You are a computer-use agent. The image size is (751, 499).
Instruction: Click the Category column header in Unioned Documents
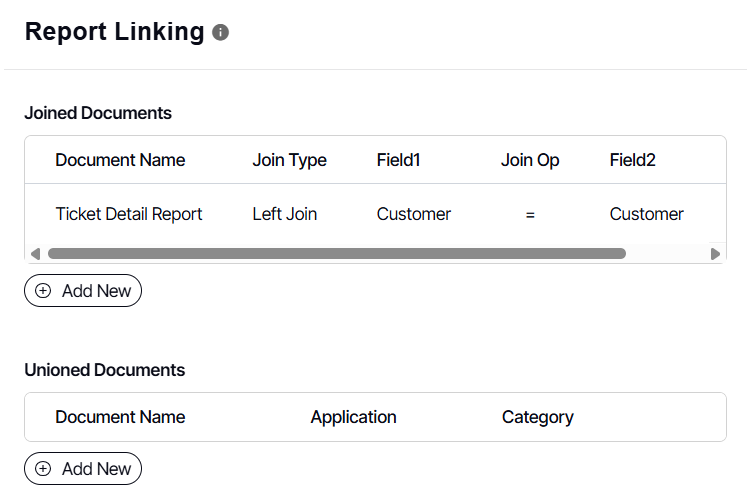(538, 417)
